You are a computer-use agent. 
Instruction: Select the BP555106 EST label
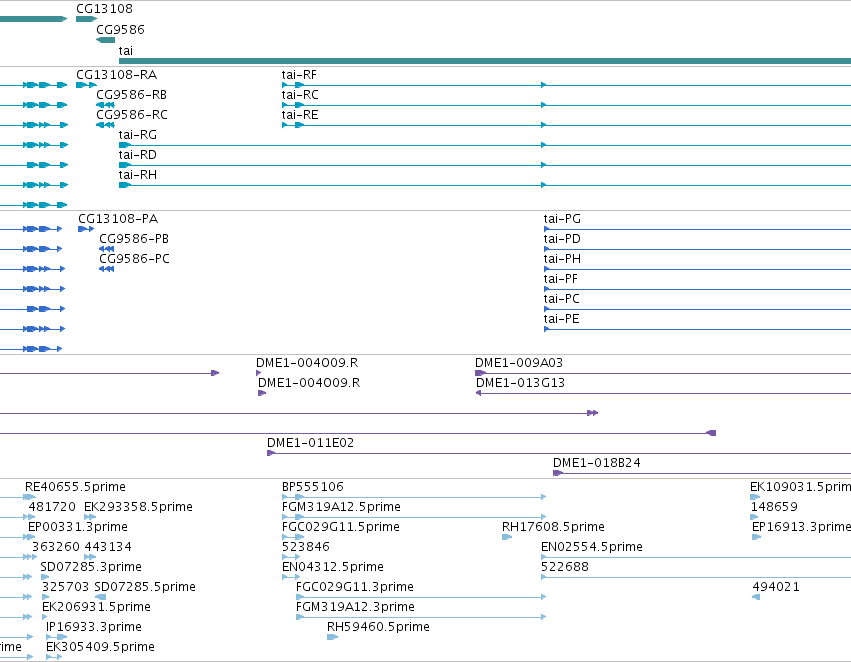[313, 487]
